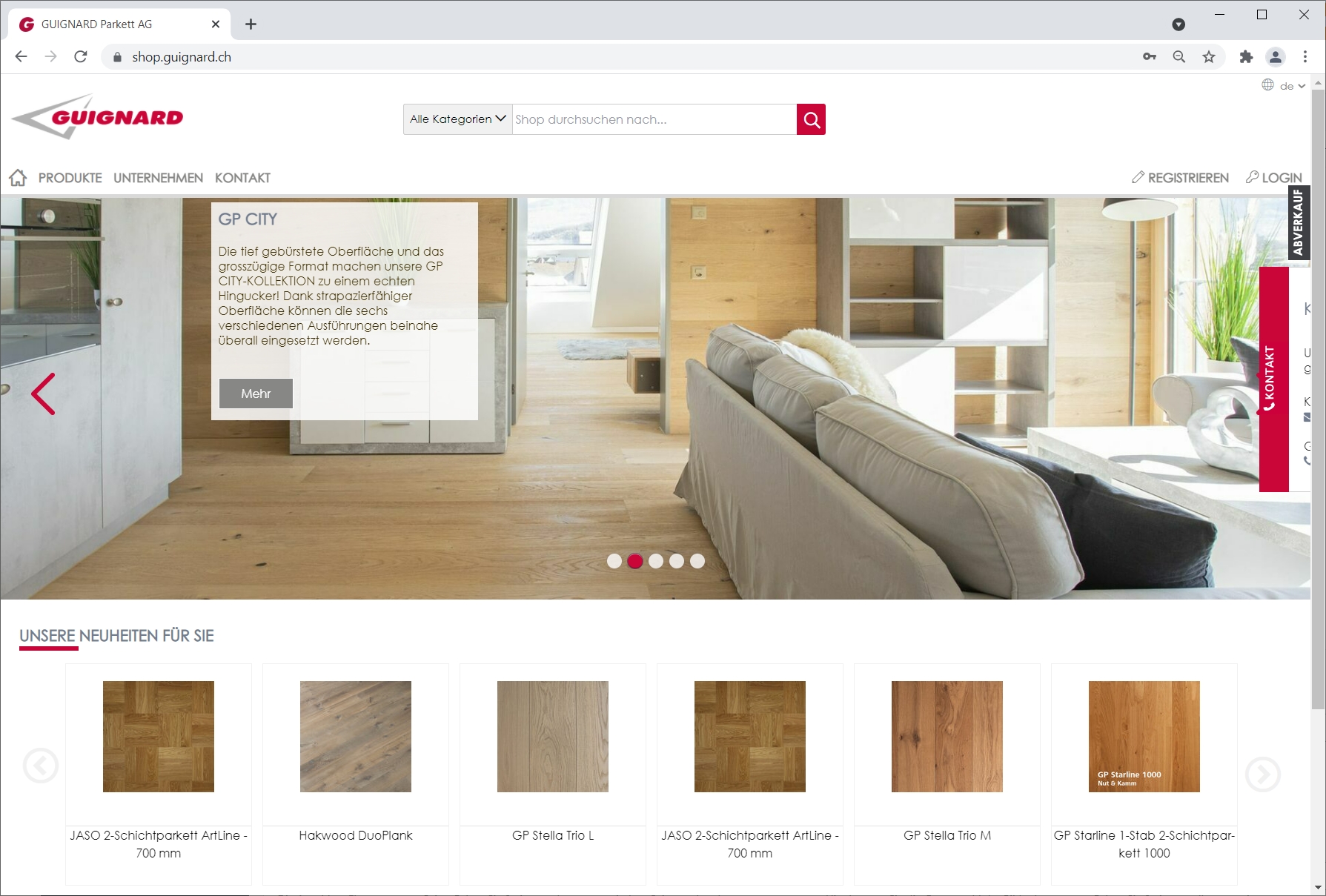Click the GP Stella Trio L title

click(553, 835)
